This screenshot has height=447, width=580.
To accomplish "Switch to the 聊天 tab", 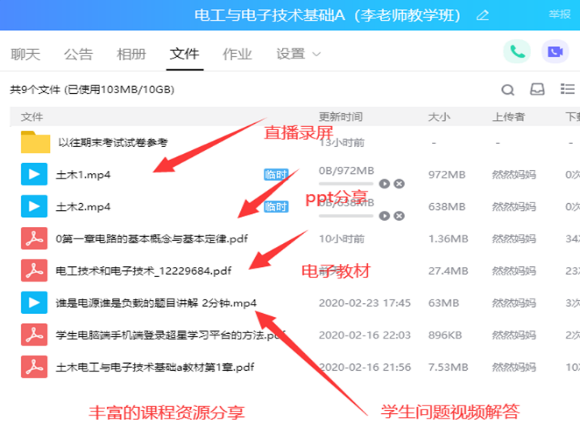I will [x=25, y=54].
